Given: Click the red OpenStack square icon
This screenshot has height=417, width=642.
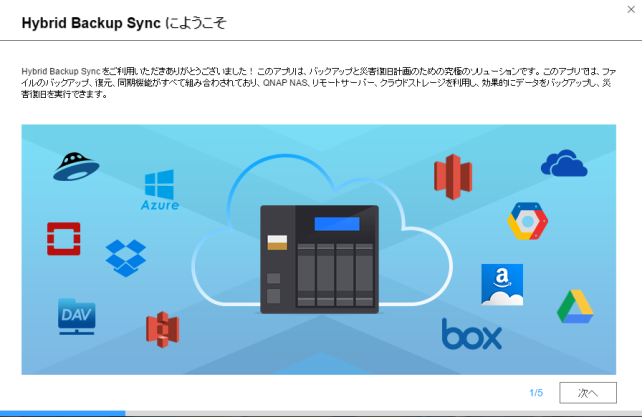Looking at the screenshot, I should coord(63,239).
